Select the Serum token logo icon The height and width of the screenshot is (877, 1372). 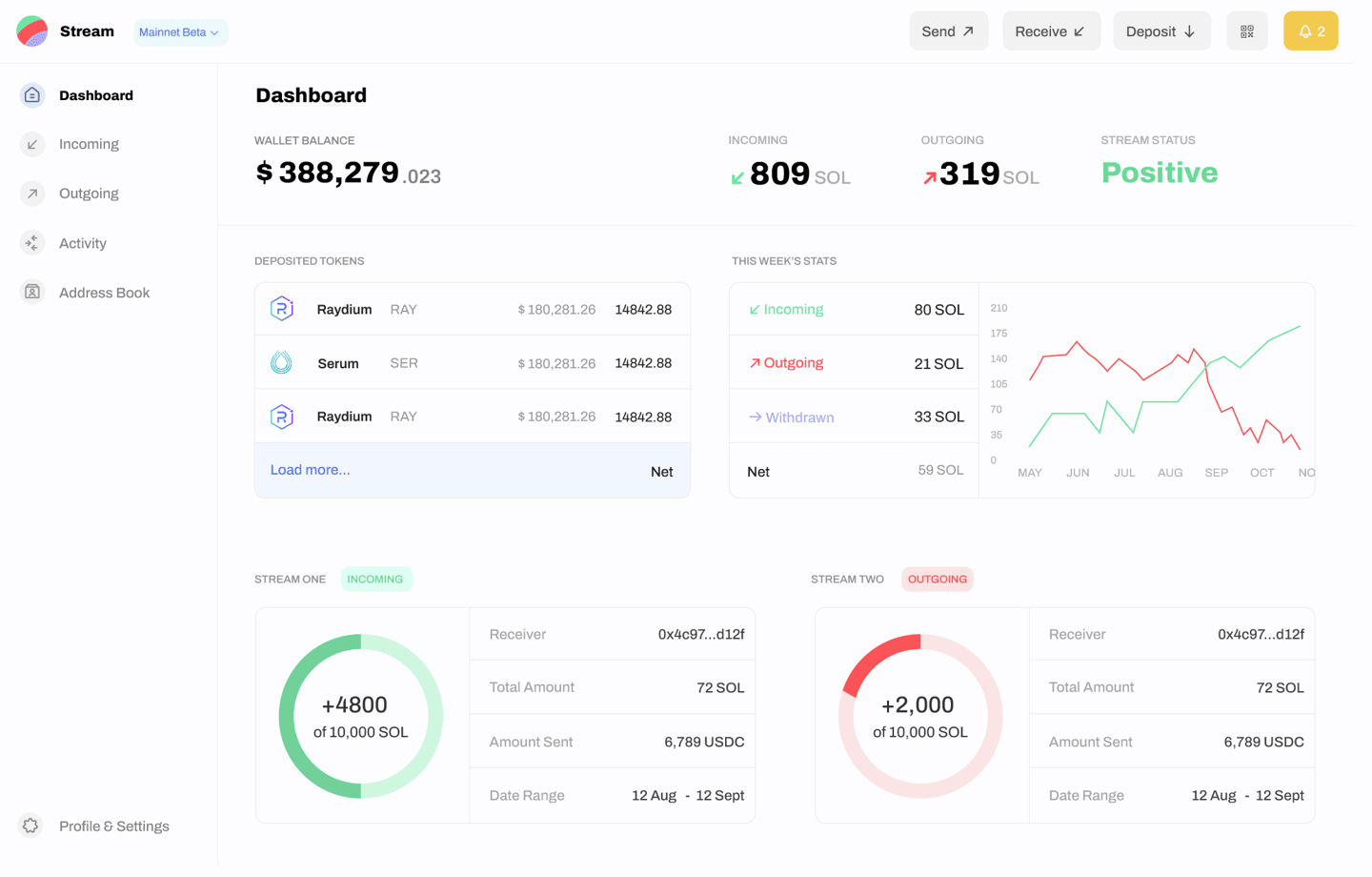pos(281,363)
